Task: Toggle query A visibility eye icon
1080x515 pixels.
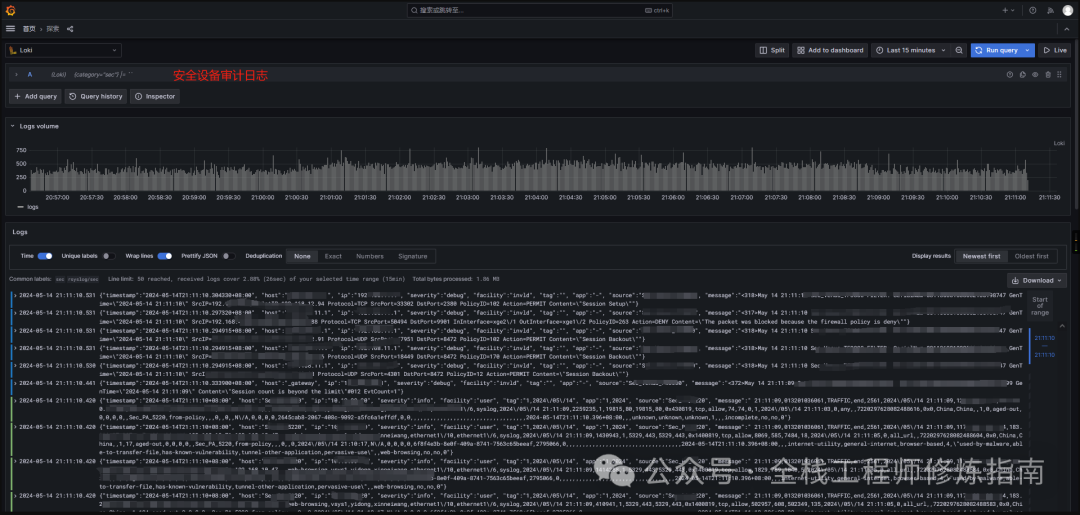Action: tap(1035, 74)
